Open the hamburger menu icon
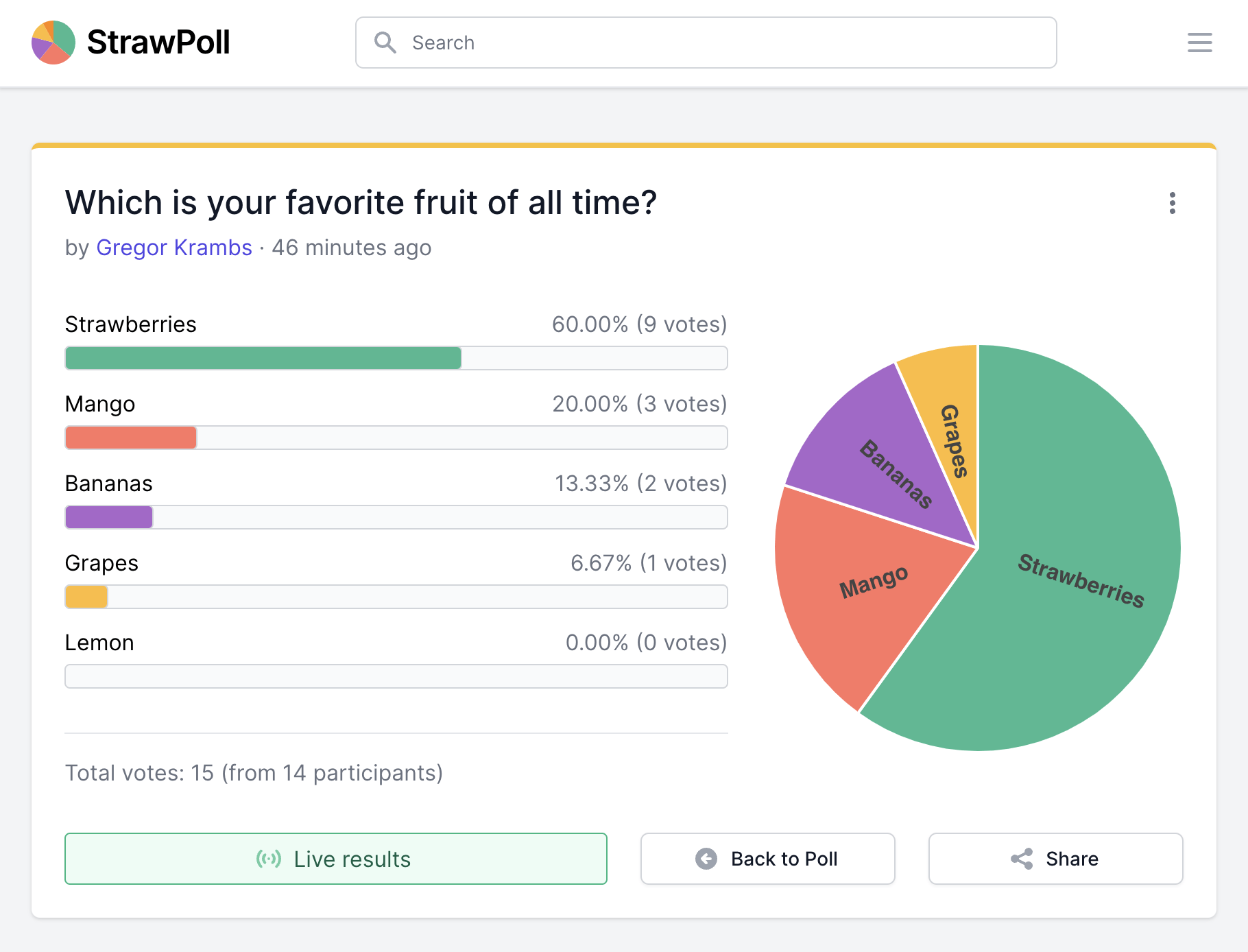The height and width of the screenshot is (952, 1248). click(x=1199, y=43)
